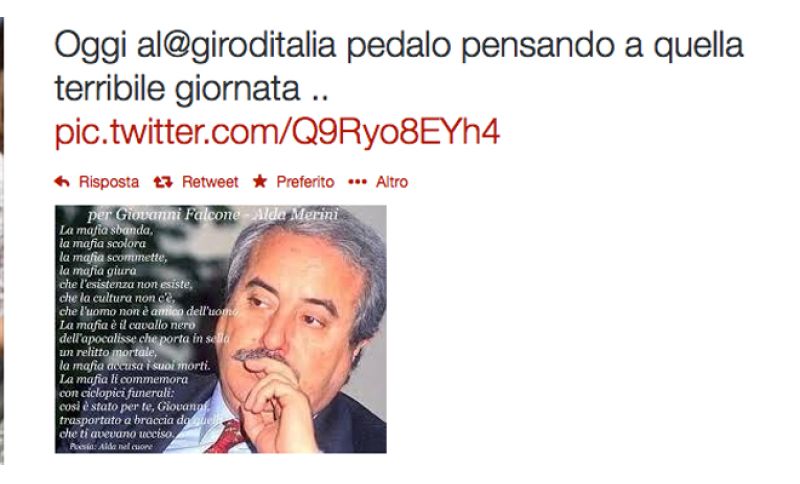Image resolution: width=800 pixels, height=484 pixels.
Task: Click 'Poesia: Alda nel cuore' image caption
Action: pyautogui.click(x=111, y=446)
